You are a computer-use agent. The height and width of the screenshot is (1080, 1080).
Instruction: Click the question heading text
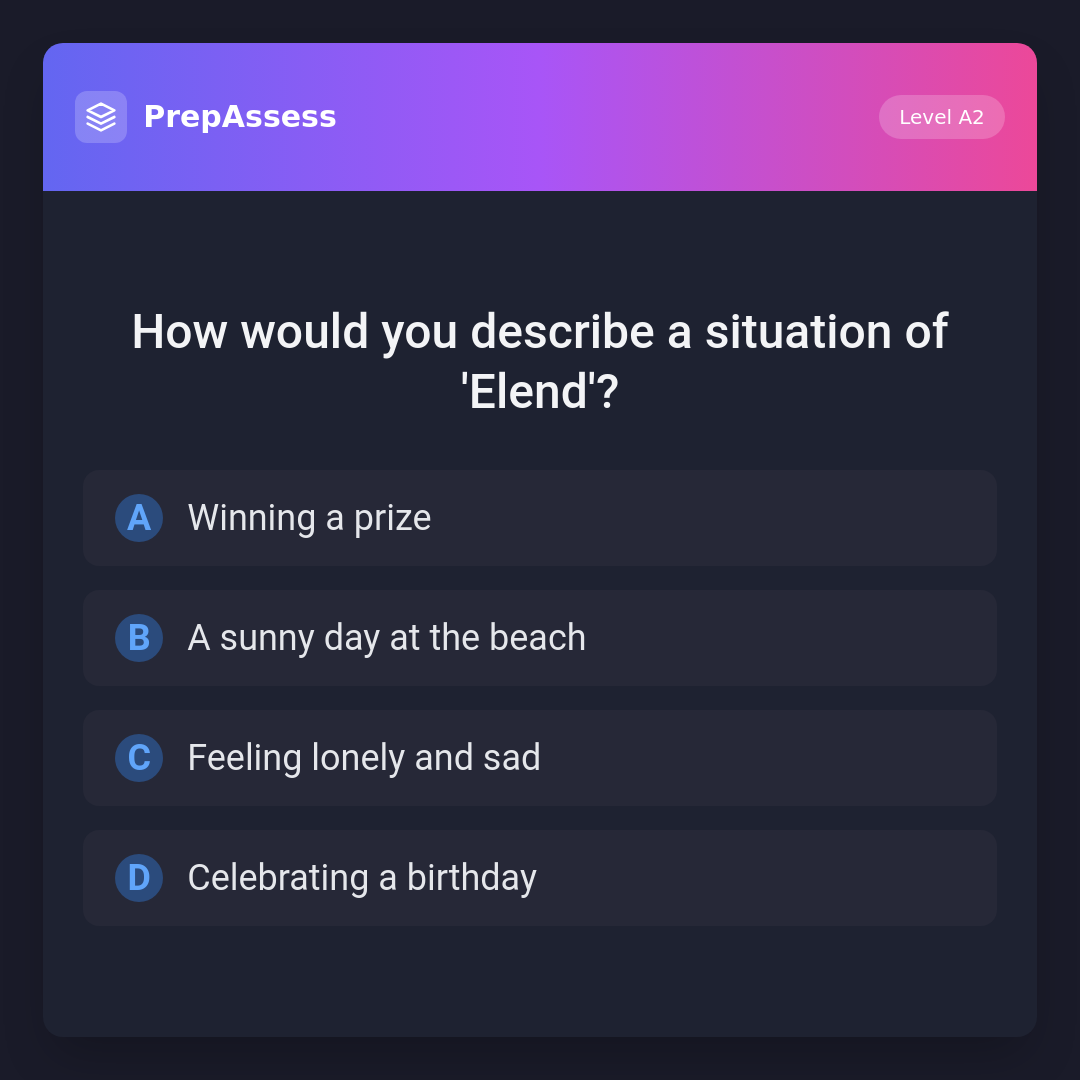tap(540, 332)
